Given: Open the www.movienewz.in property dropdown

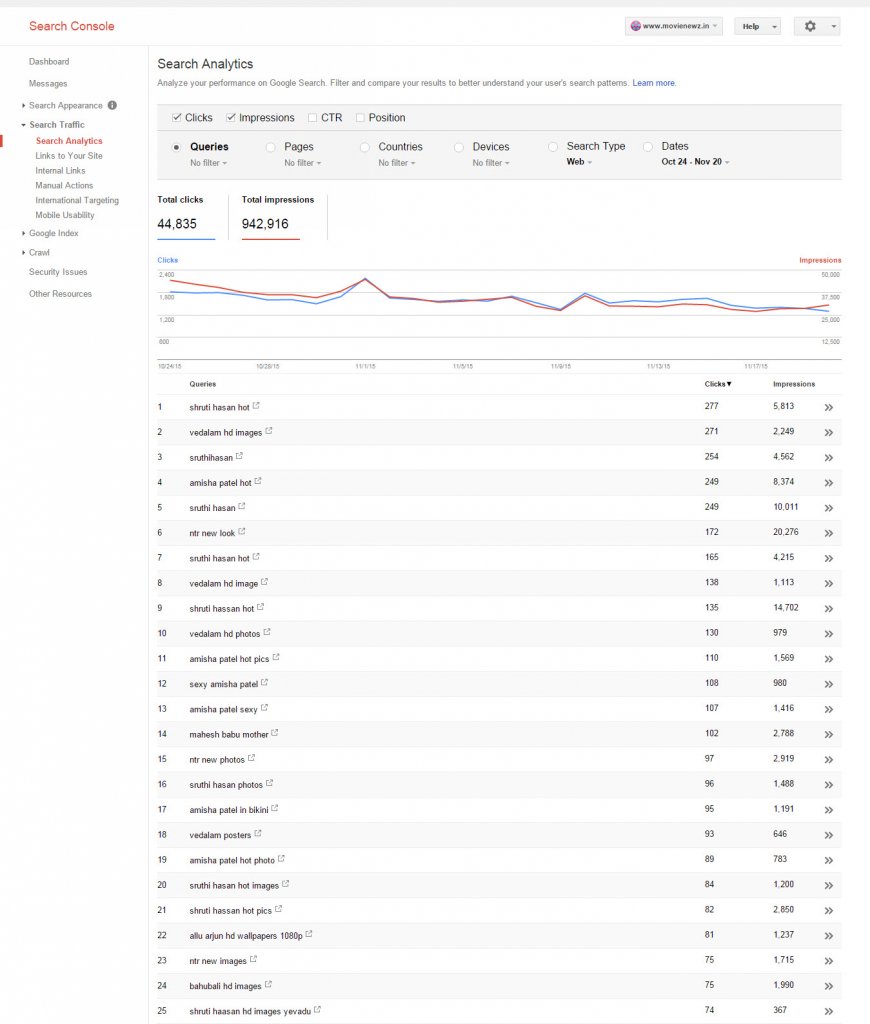Looking at the screenshot, I should (x=673, y=27).
